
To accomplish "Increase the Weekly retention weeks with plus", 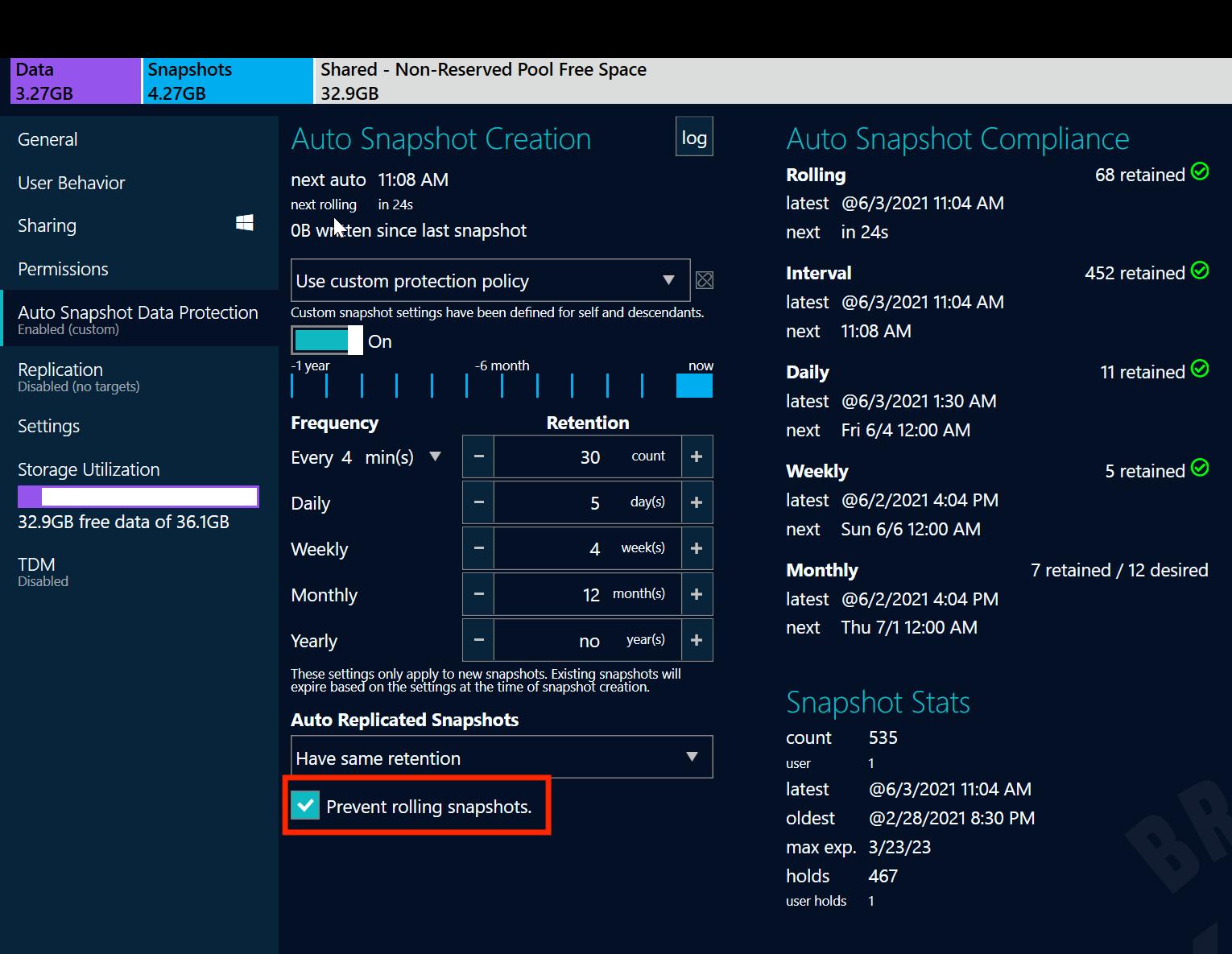I will (697, 548).
